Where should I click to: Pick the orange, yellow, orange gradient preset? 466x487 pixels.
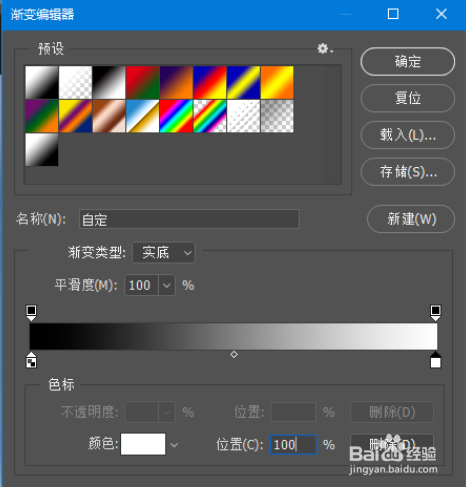pyautogui.click(x=277, y=82)
